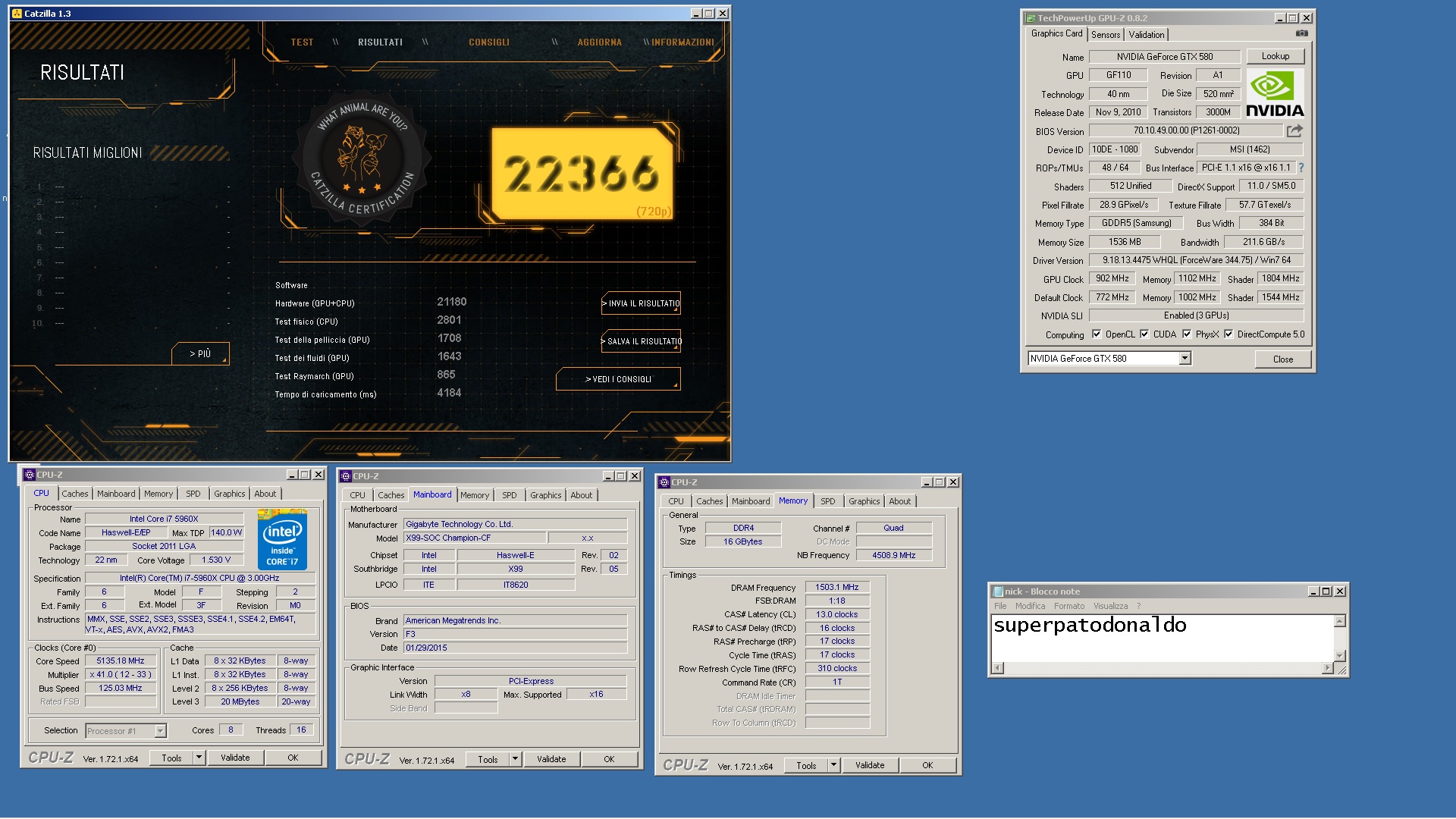
Task: Maximize the Catzilla window
Action: point(709,14)
